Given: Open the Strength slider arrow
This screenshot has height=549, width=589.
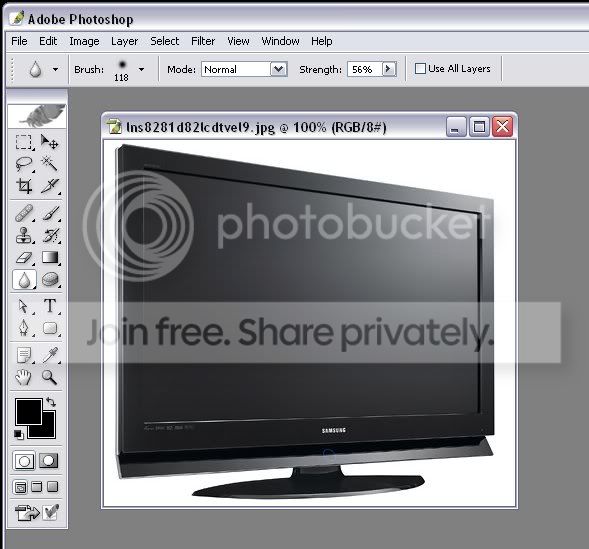Looking at the screenshot, I should coord(389,69).
